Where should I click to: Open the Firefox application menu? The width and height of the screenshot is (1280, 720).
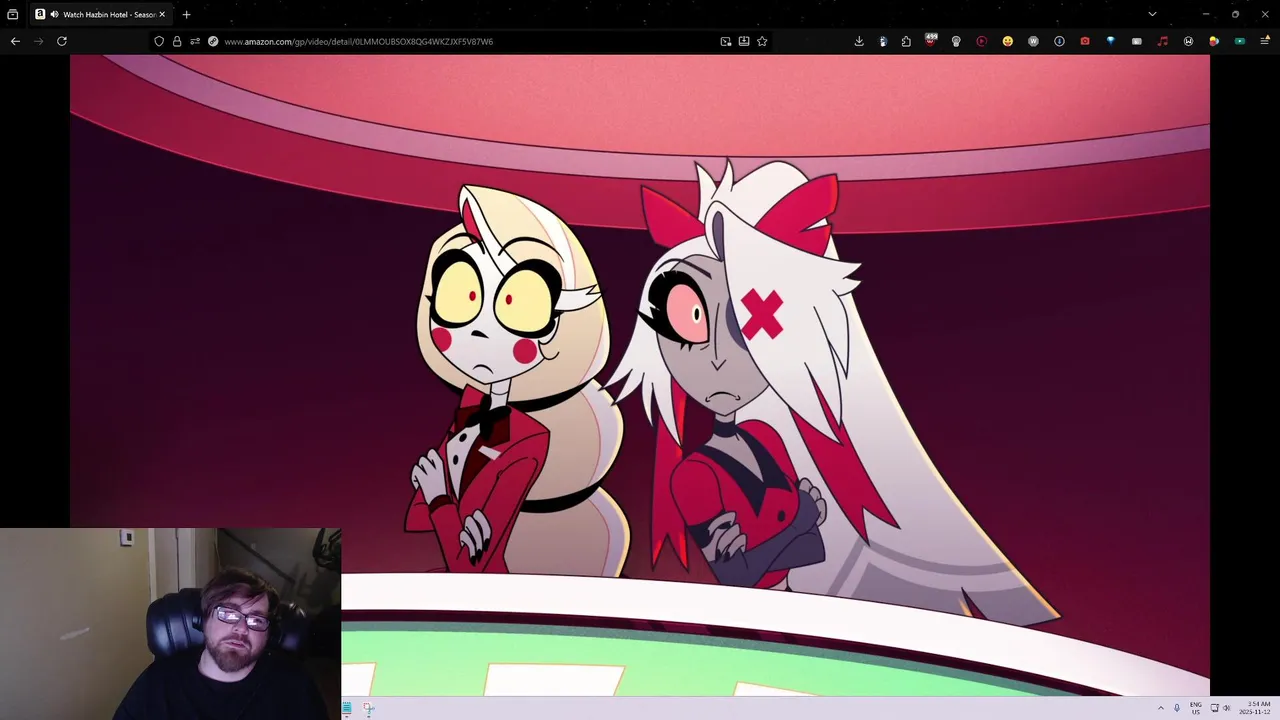point(1265,41)
